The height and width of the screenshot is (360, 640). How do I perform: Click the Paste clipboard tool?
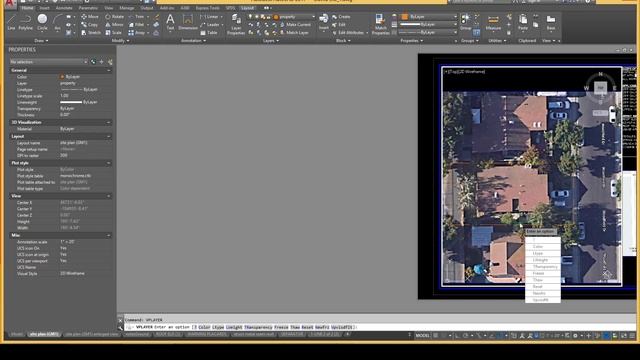523,22
